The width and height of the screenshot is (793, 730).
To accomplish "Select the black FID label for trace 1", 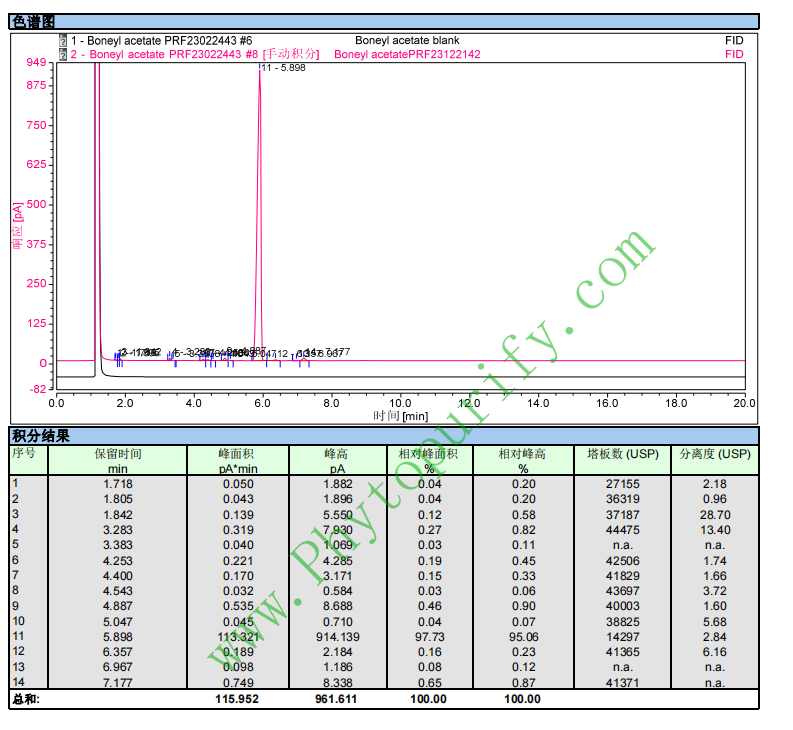I will (x=734, y=41).
